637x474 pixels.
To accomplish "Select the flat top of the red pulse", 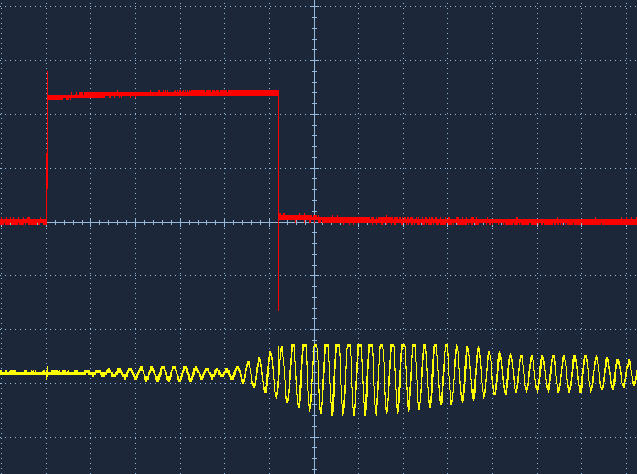I will (x=160, y=94).
